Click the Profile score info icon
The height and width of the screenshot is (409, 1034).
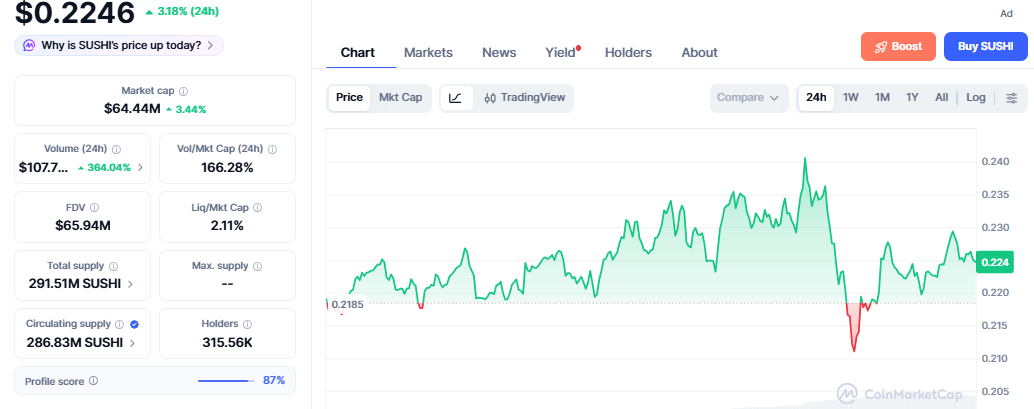click(94, 381)
